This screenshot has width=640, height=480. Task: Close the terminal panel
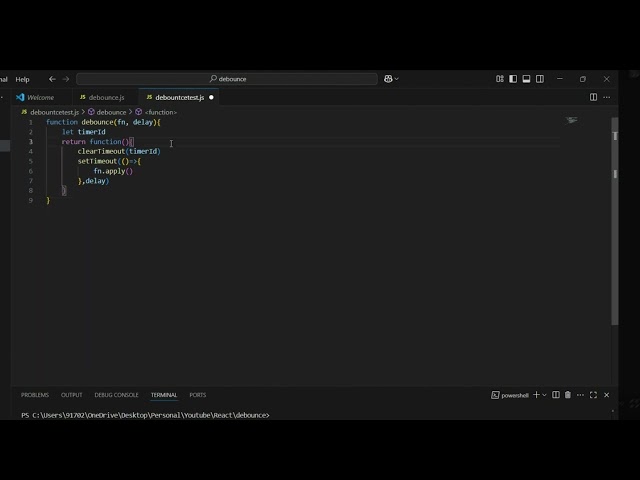click(607, 395)
